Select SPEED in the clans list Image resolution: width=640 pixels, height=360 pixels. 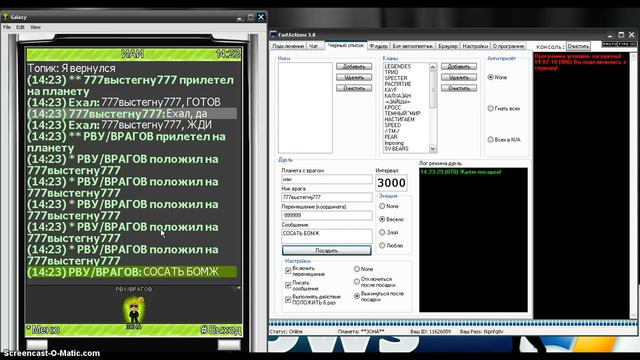click(x=393, y=125)
